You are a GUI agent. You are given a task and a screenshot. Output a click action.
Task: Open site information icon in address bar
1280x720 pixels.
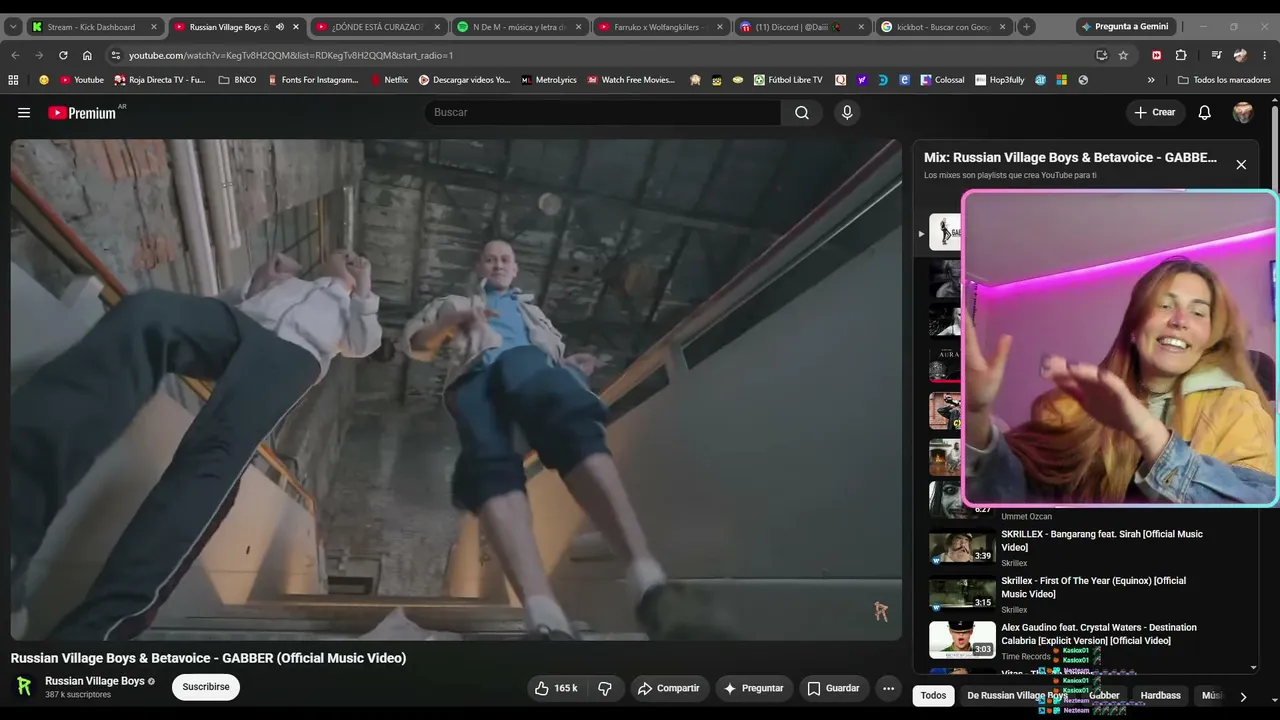116,55
